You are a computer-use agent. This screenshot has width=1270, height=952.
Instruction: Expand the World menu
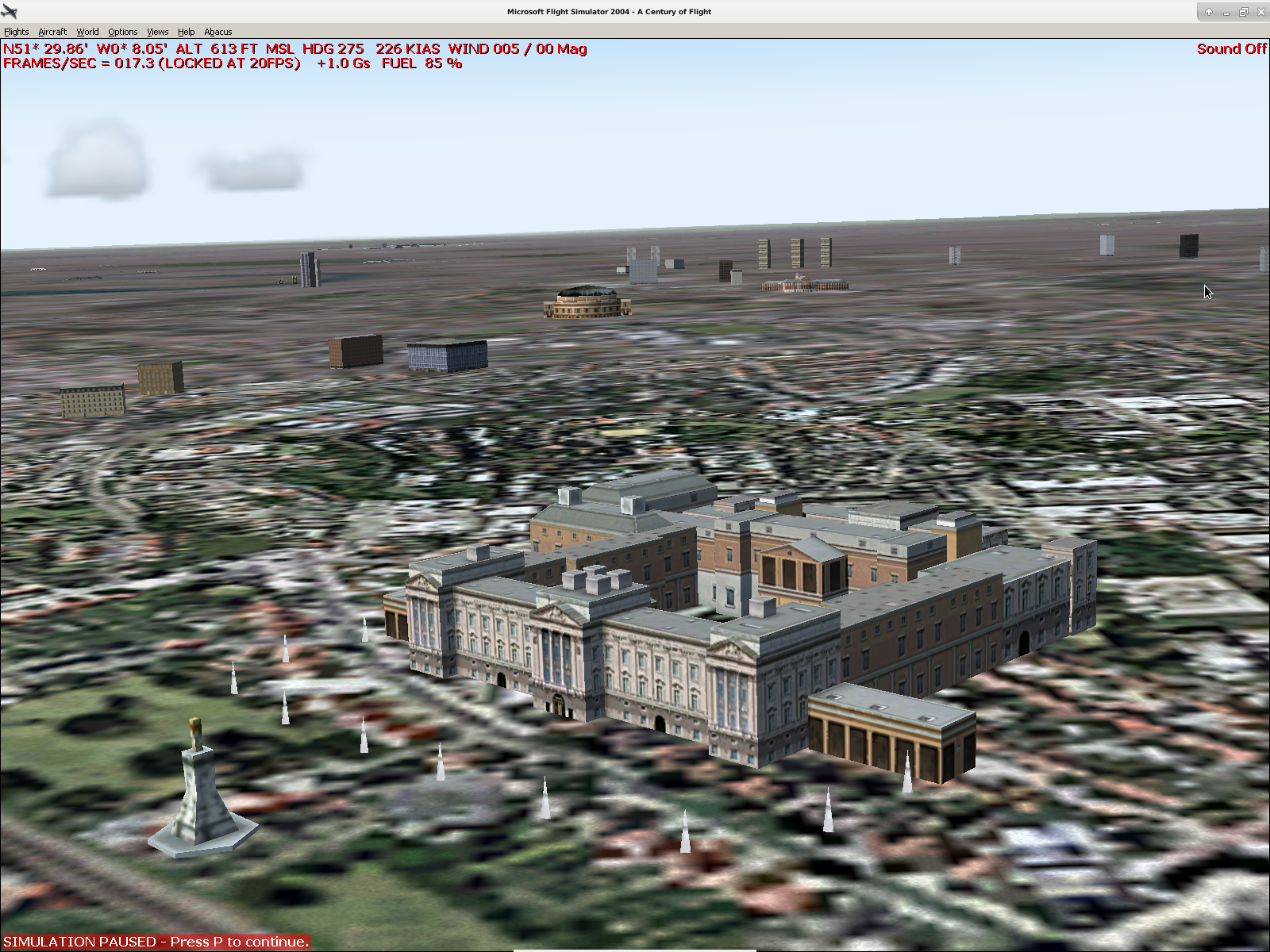tap(87, 32)
